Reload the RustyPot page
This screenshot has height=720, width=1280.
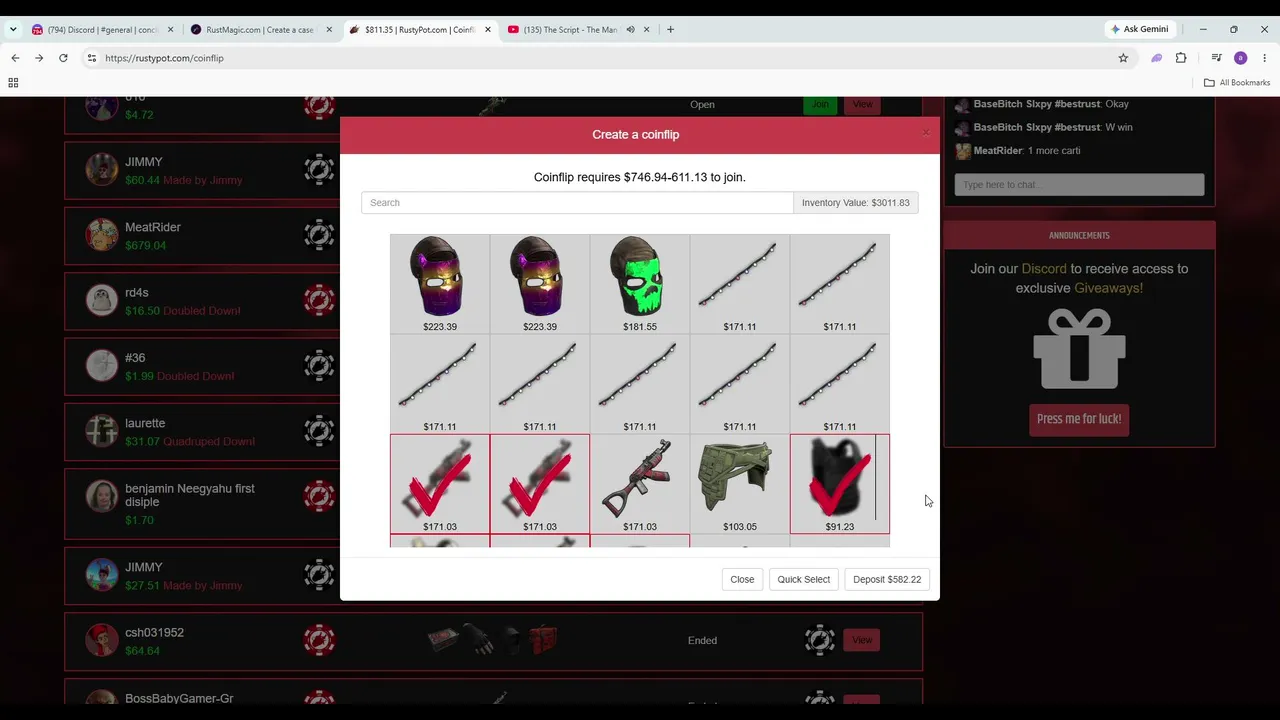pos(63,58)
